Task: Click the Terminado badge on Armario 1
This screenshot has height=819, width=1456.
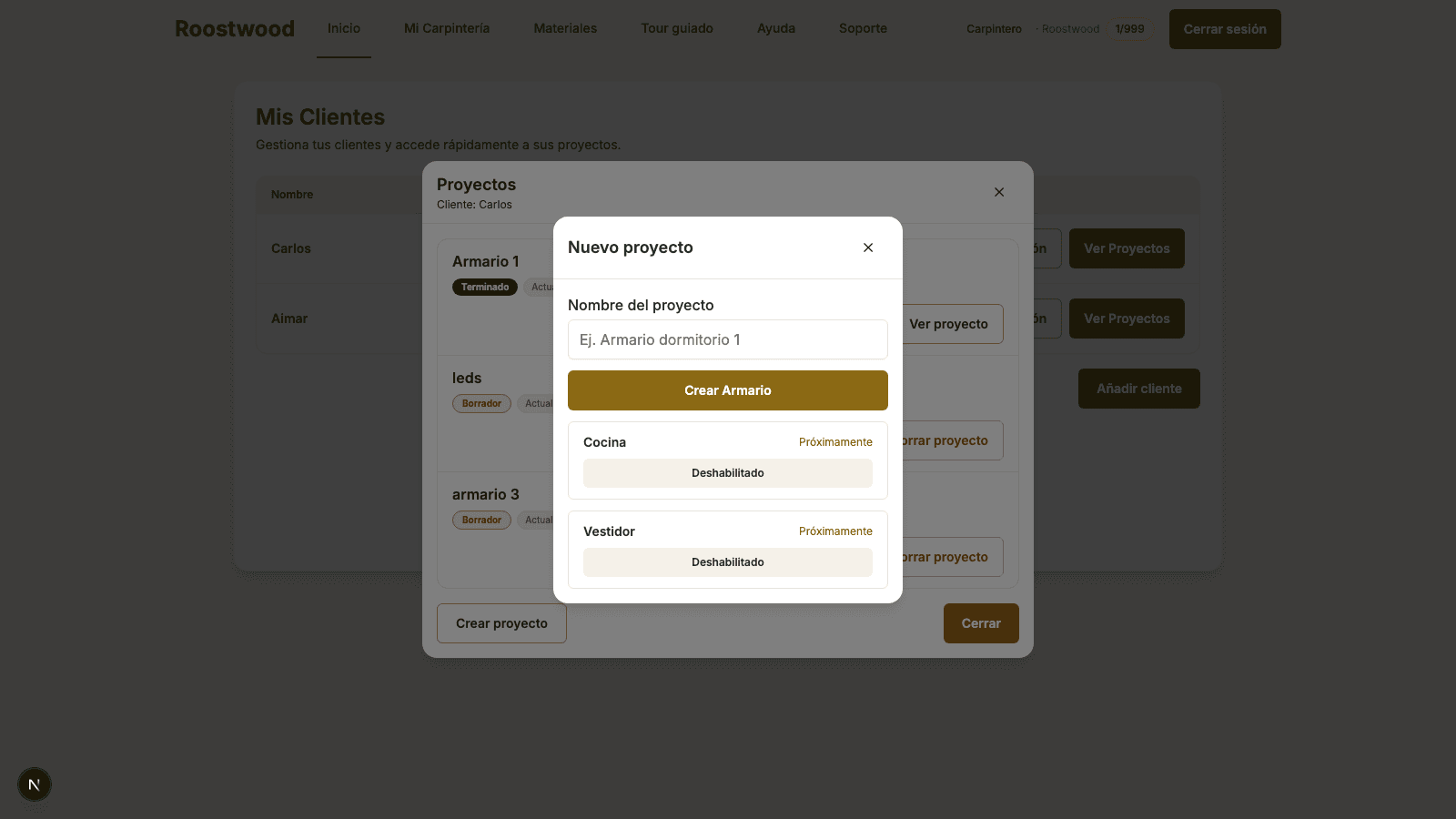Action: click(x=485, y=287)
